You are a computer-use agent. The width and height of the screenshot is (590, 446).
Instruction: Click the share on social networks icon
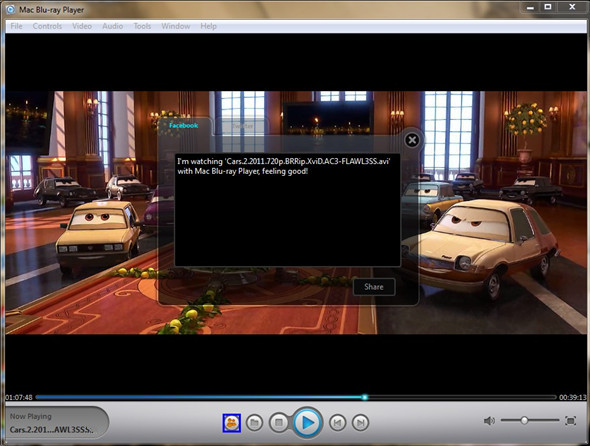pos(231,423)
